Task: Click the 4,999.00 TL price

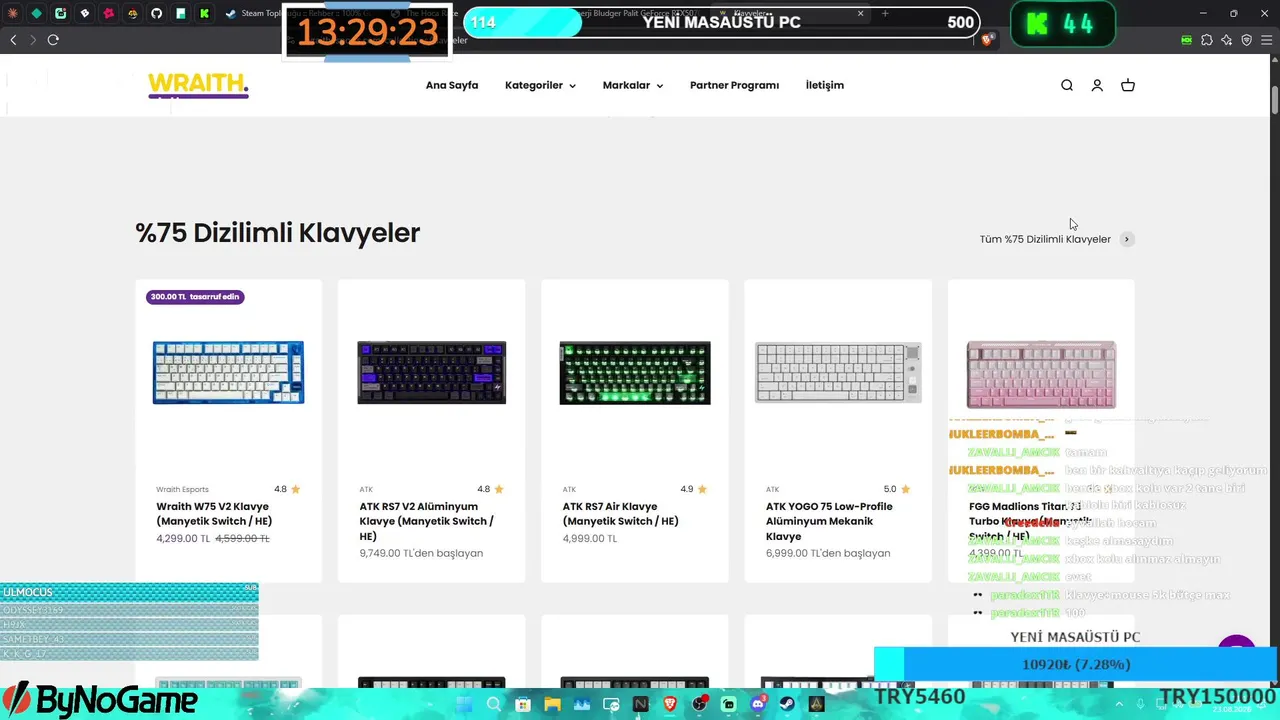Action: click(590, 539)
